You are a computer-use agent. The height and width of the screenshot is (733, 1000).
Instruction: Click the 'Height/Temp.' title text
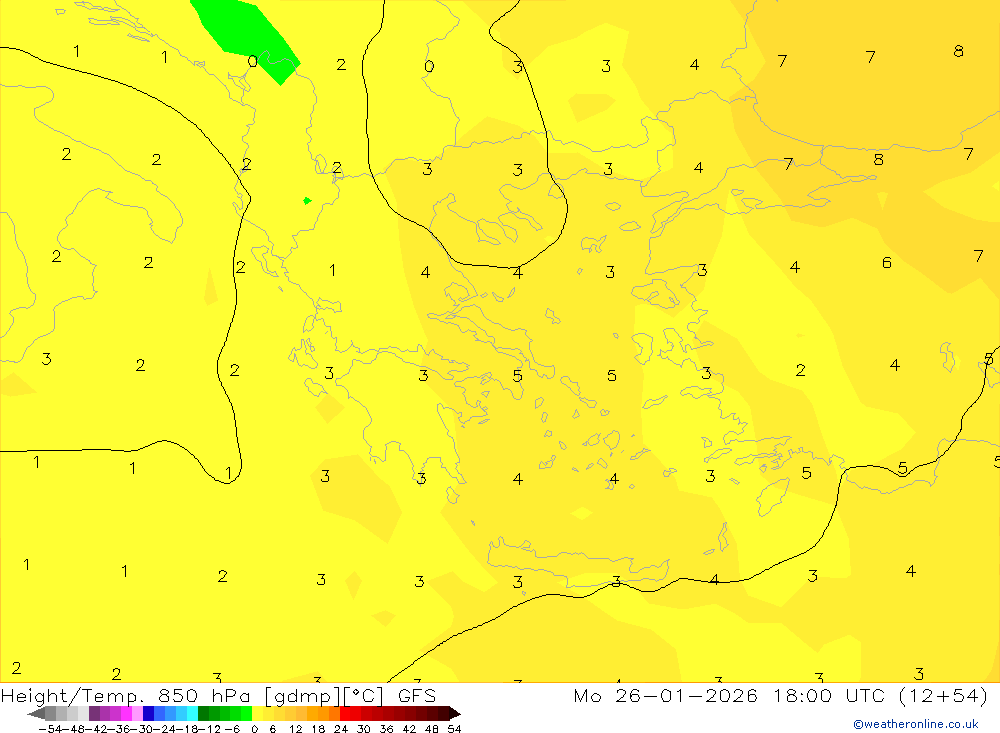pyautogui.click(x=73, y=696)
